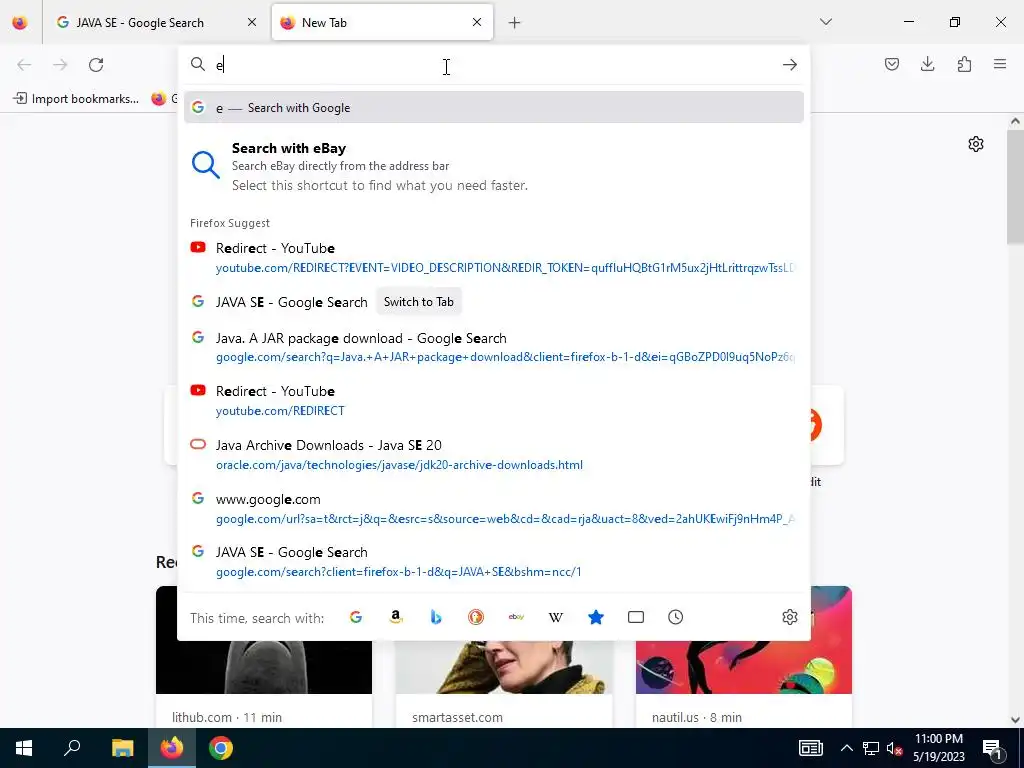
Task: Open the Downloads panel
Action: click(928, 64)
